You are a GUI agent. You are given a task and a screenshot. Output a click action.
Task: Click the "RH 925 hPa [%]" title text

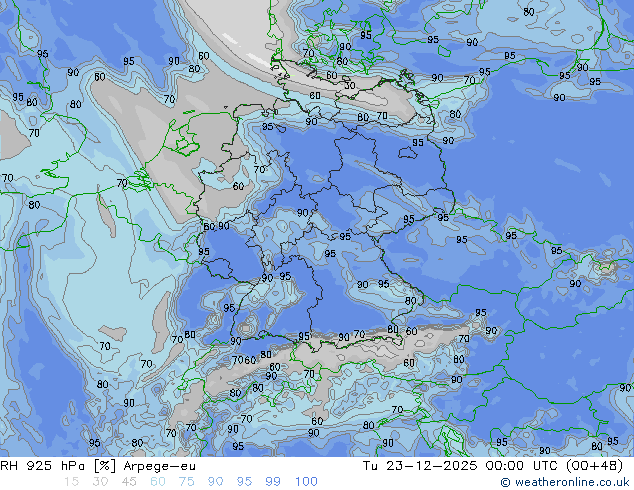(x=58, y=466)
